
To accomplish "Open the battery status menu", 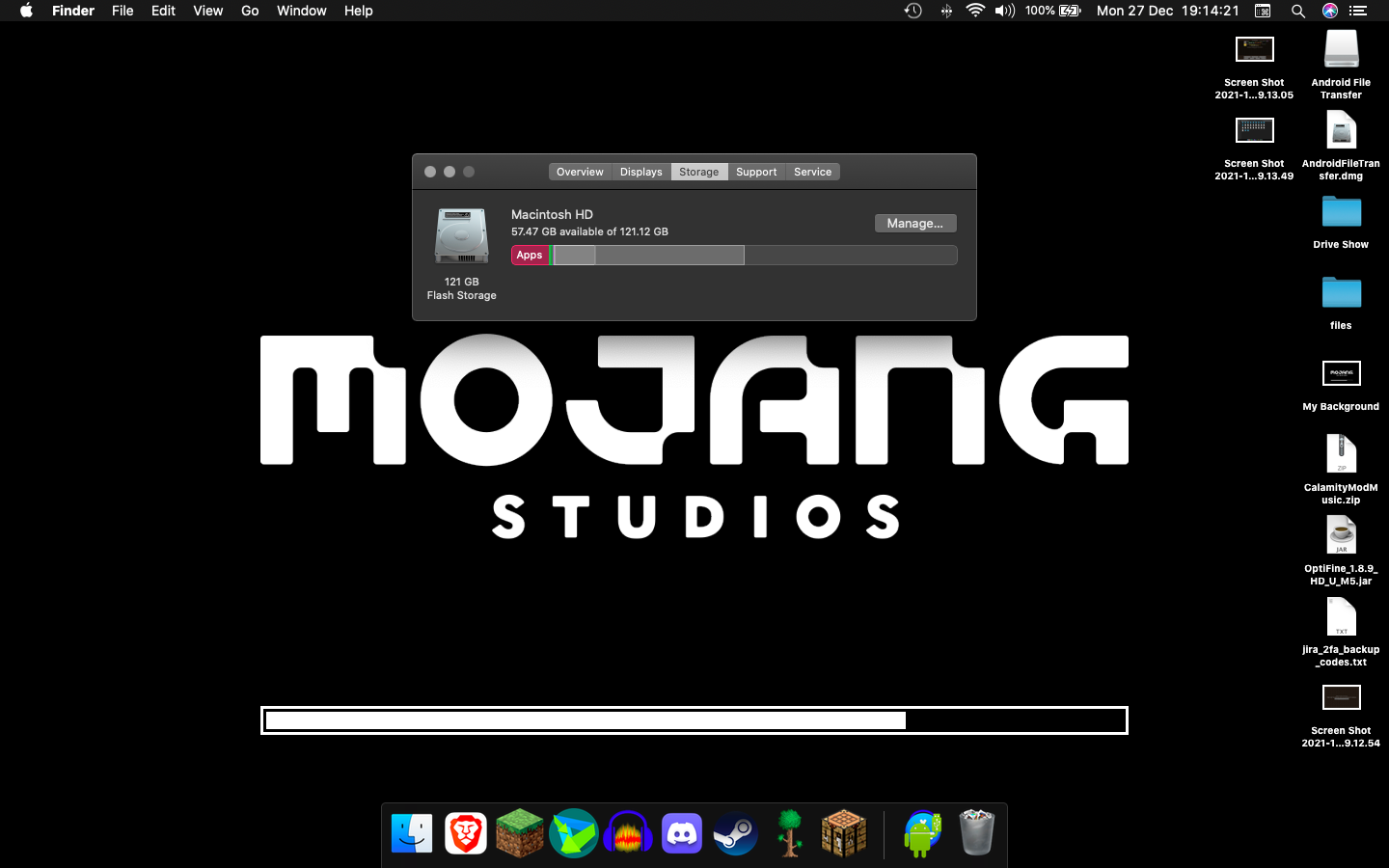I will point(1070,11).
